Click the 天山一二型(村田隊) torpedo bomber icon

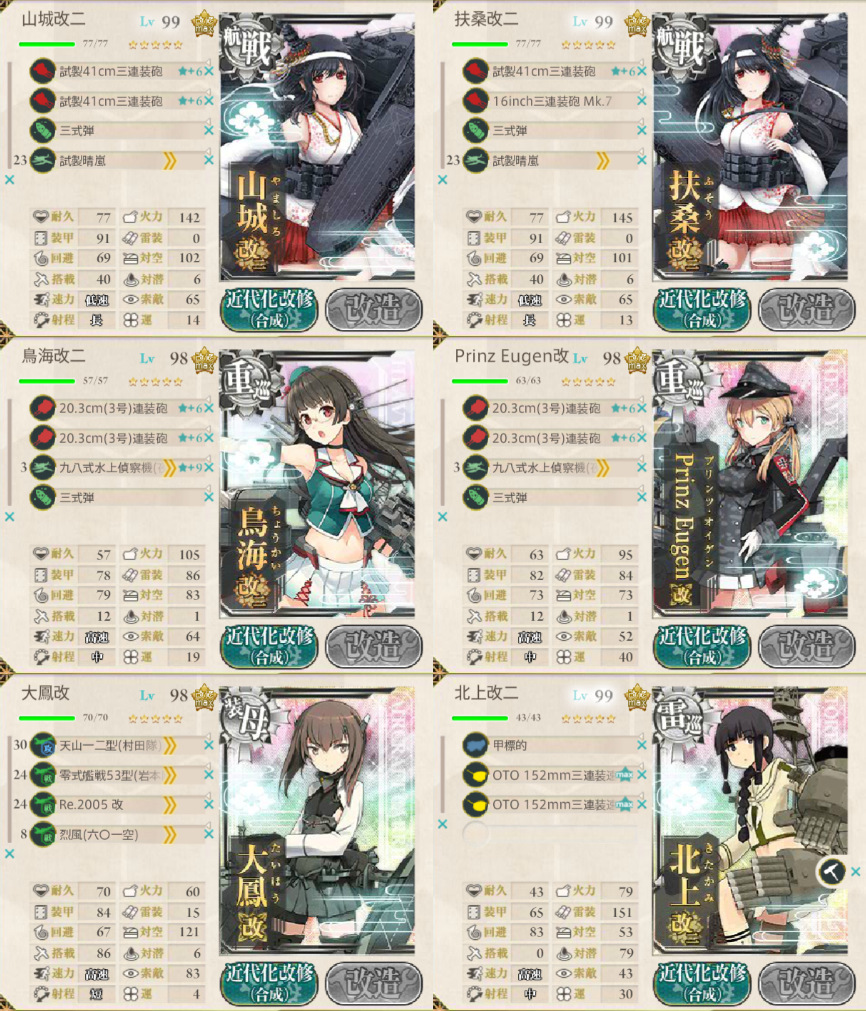tap(43, 745)
